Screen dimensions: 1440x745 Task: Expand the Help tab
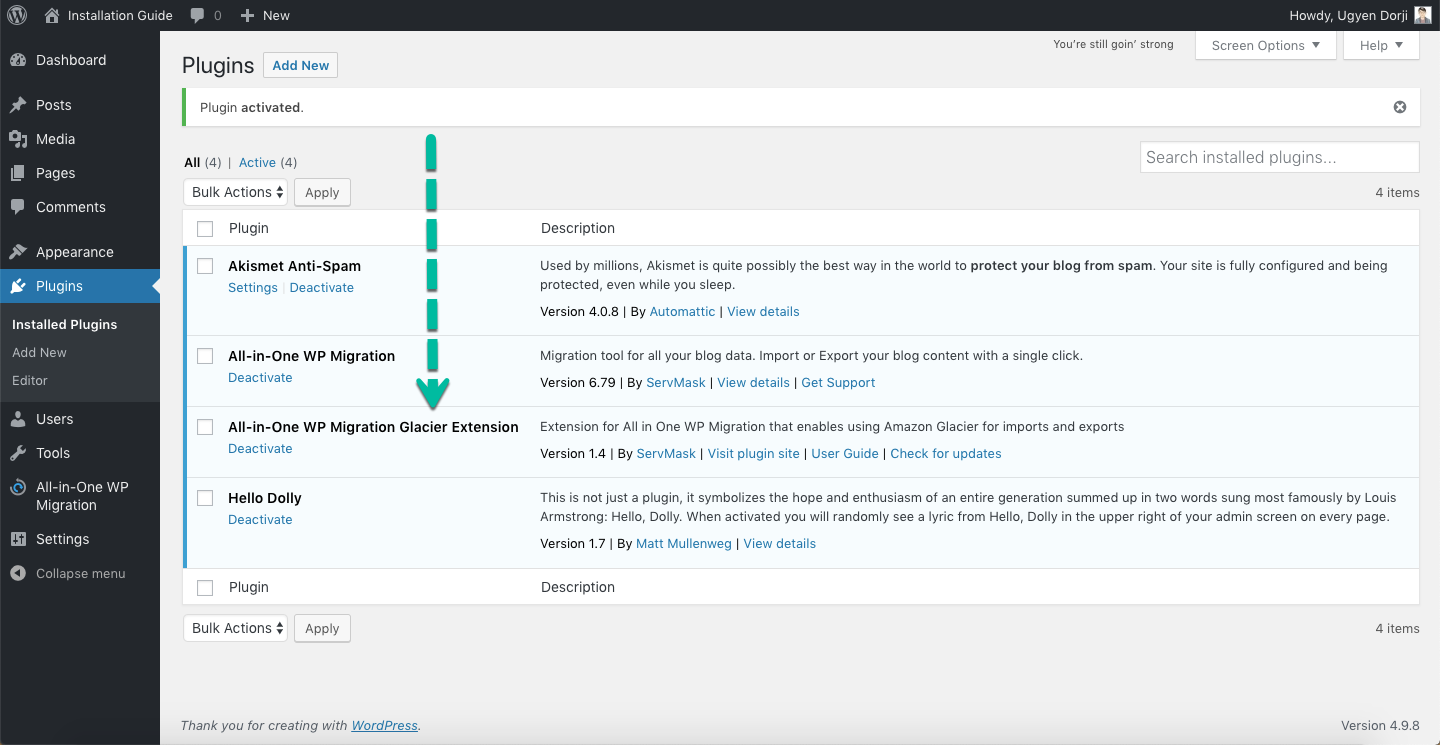tap(1381, 45)
